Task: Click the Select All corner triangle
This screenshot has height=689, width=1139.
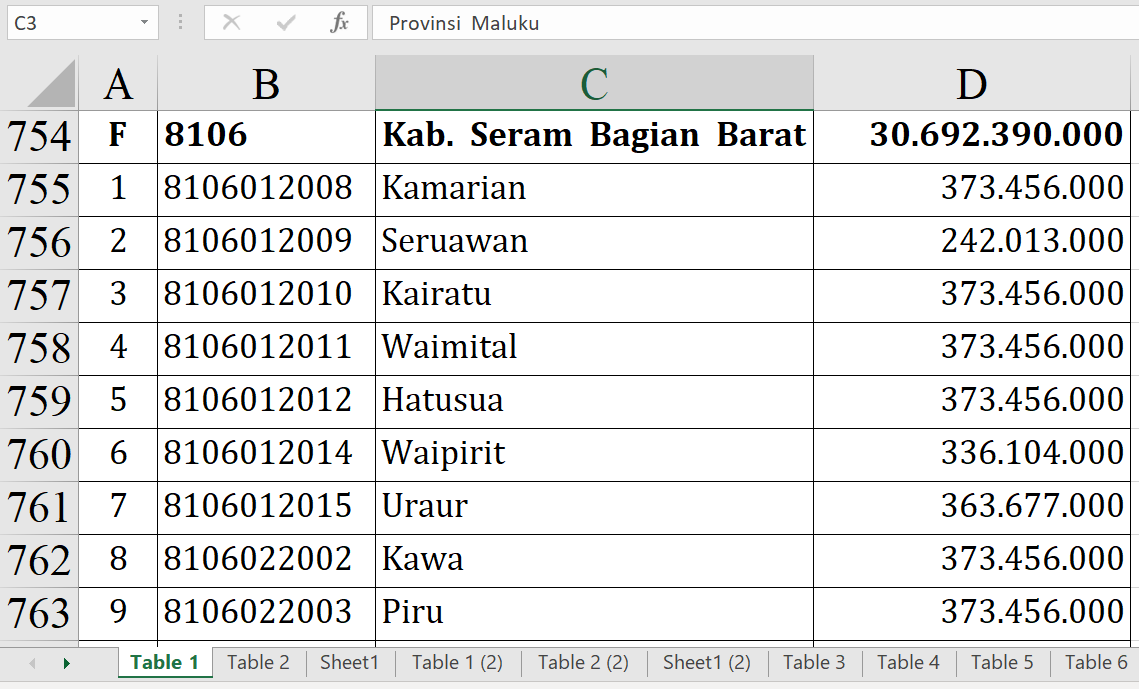Action: pos(52,84)
